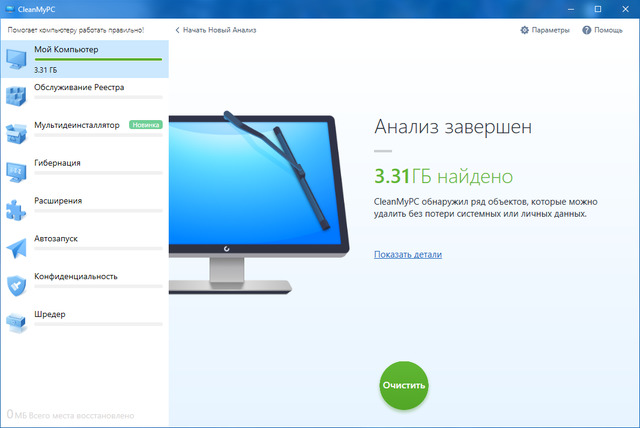Click the back chevron before Начать Новый Анализ

point(177,30)
